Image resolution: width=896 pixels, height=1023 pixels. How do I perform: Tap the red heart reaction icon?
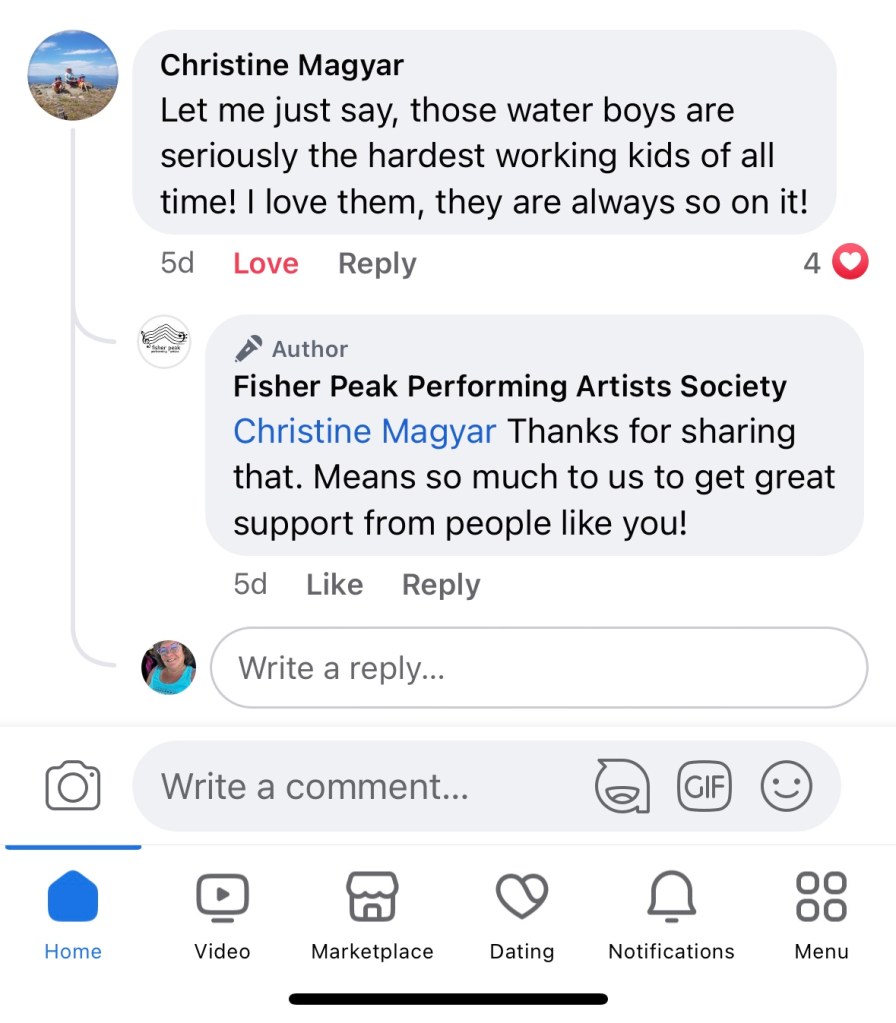point(850,263)
